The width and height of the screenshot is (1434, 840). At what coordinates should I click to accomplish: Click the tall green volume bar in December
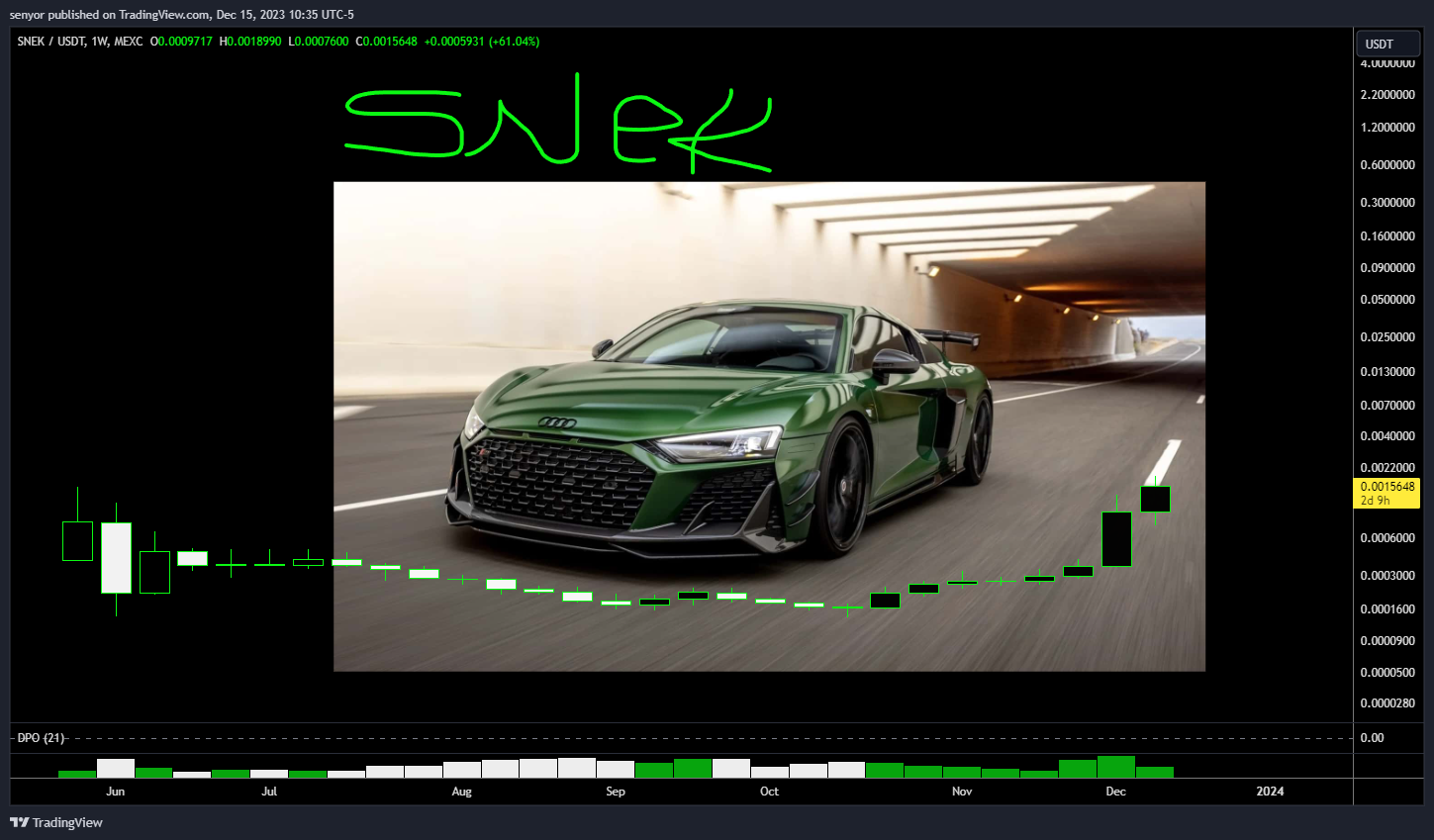(x=1116, y=767)
